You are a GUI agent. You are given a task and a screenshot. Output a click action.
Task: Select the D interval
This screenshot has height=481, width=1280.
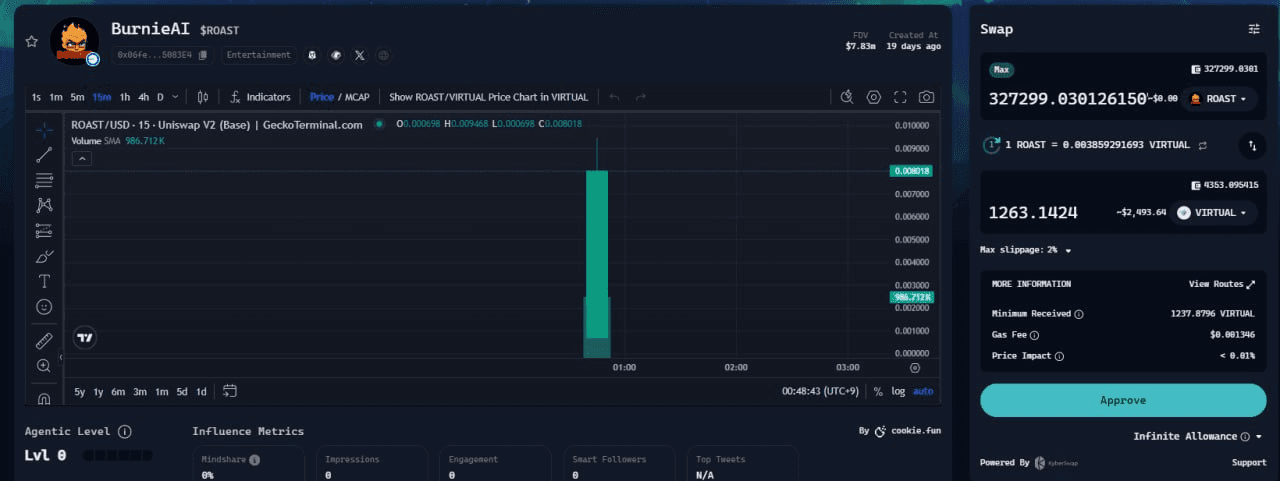[x=160, y=97]
